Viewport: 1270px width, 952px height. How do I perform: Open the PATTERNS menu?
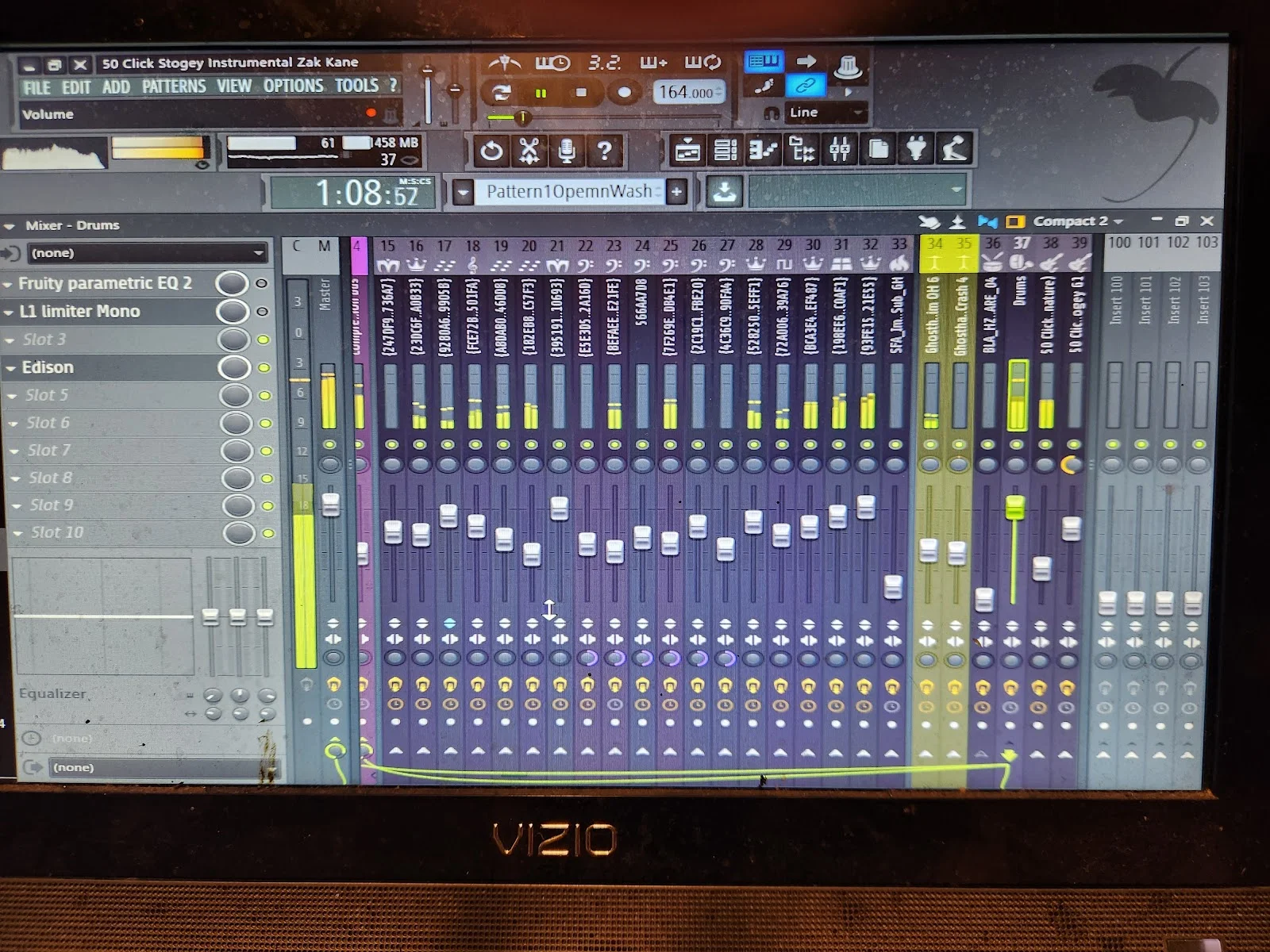(174, 86)
